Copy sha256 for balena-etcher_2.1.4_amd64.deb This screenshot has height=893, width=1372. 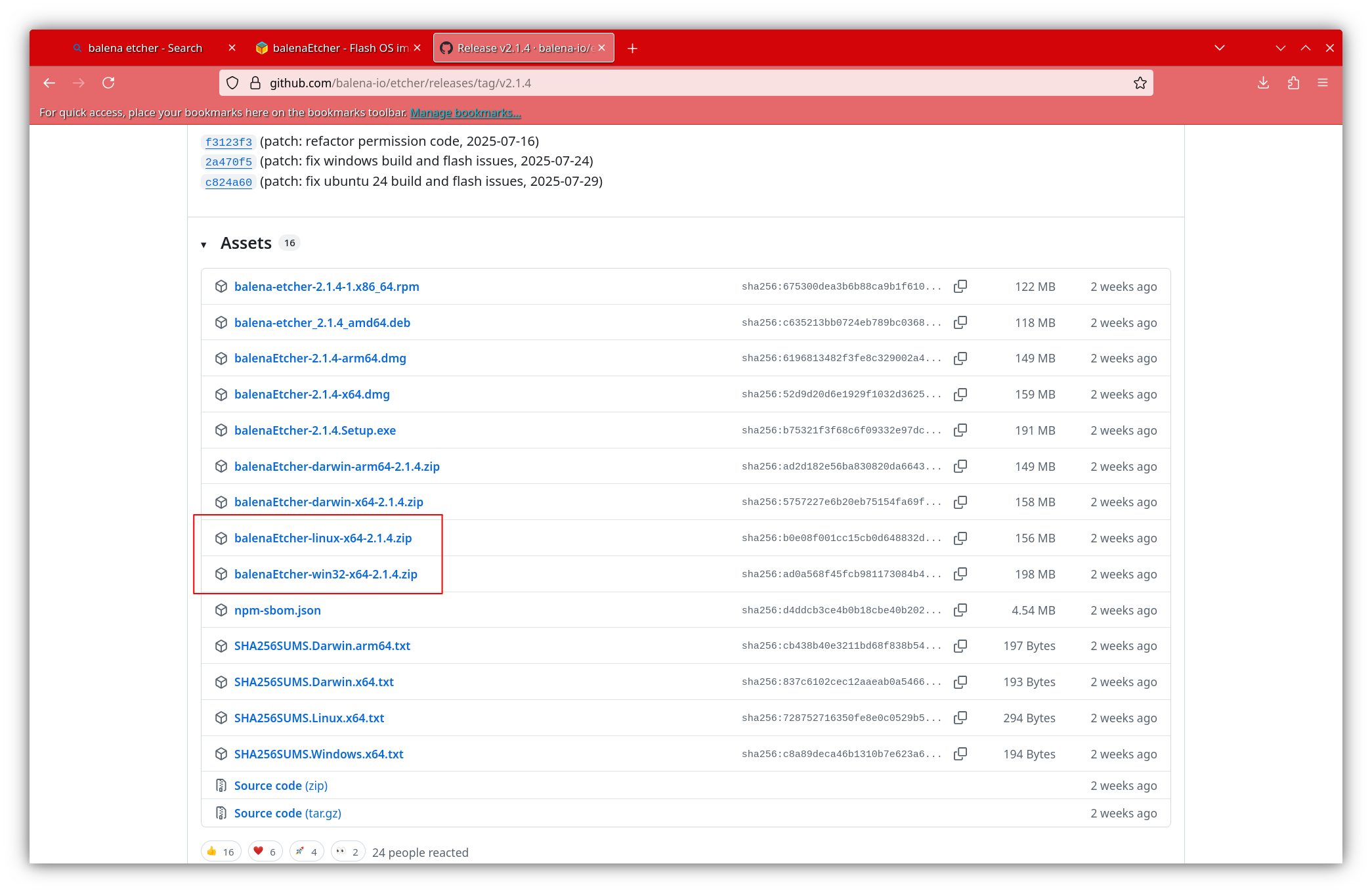click(960, 322)
